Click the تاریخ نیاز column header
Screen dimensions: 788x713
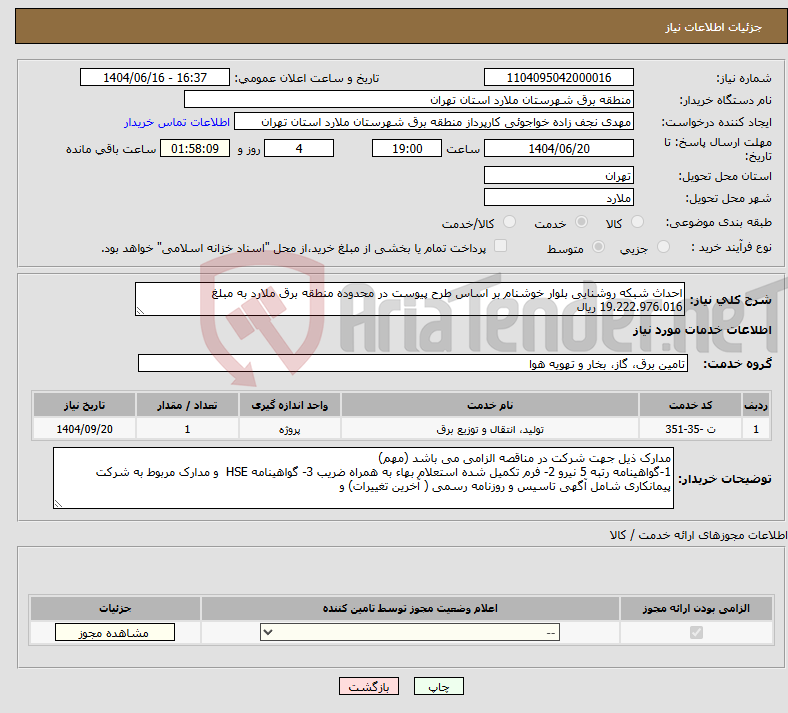[x=84, y=405]
